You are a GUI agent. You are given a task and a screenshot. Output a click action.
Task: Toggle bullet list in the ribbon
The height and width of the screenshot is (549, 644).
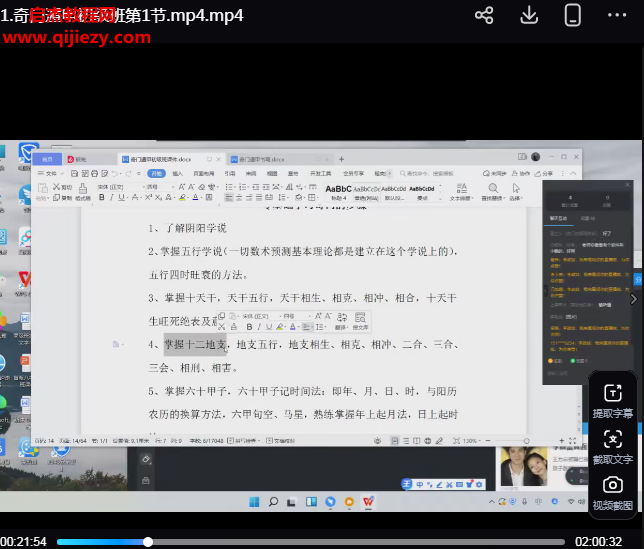click(229, 187)
